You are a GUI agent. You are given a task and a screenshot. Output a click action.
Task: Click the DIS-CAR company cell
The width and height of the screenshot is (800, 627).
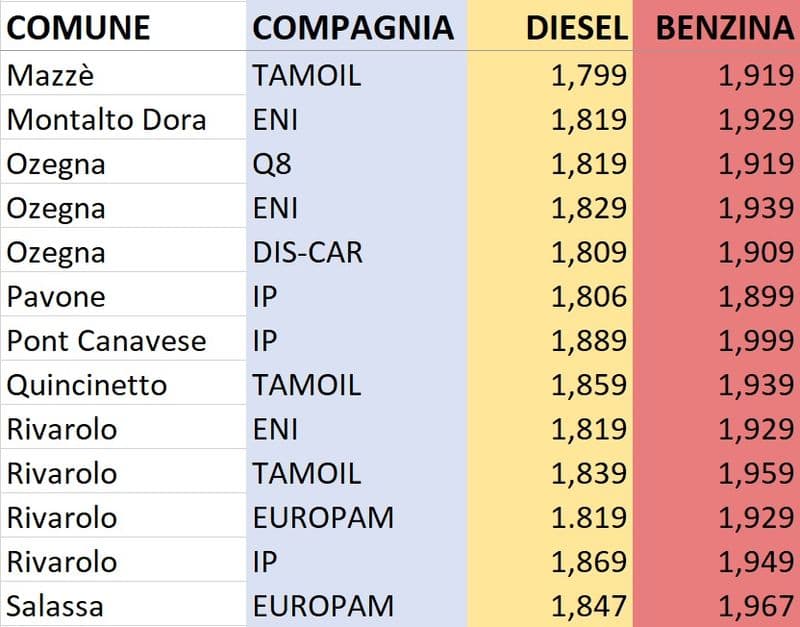click(307, 252)
